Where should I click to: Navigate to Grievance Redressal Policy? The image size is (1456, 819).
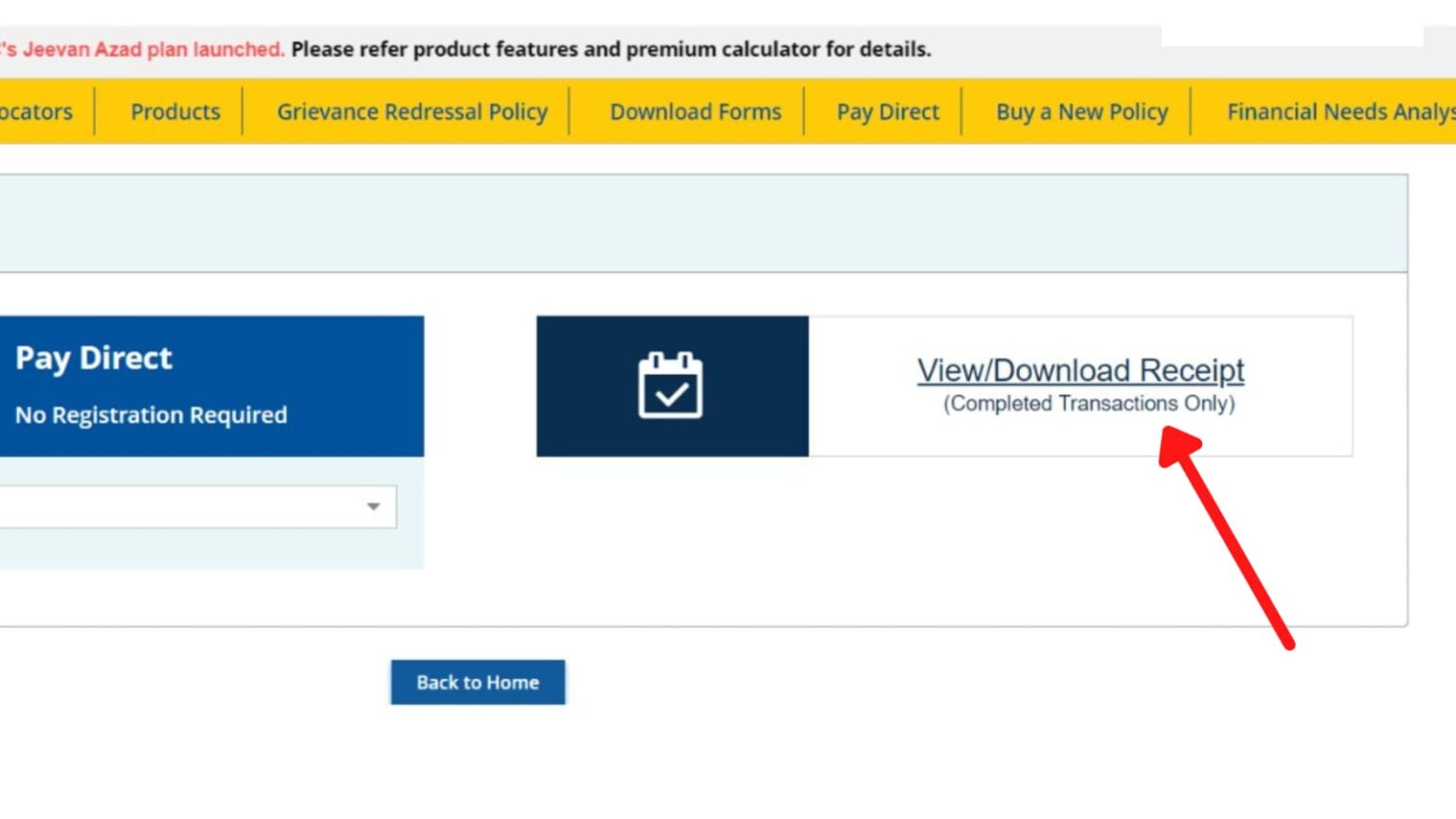click(x=411, y=112)
